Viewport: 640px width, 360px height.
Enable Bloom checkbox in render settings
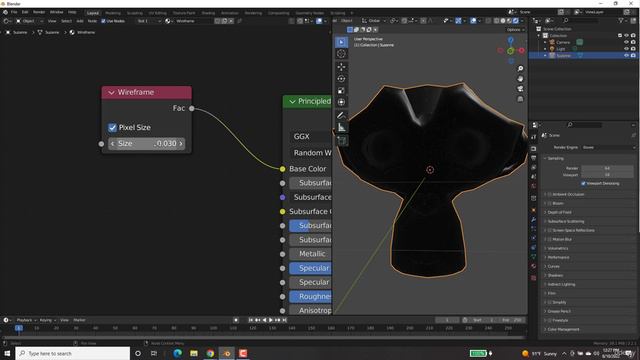[x=549, y=203]
